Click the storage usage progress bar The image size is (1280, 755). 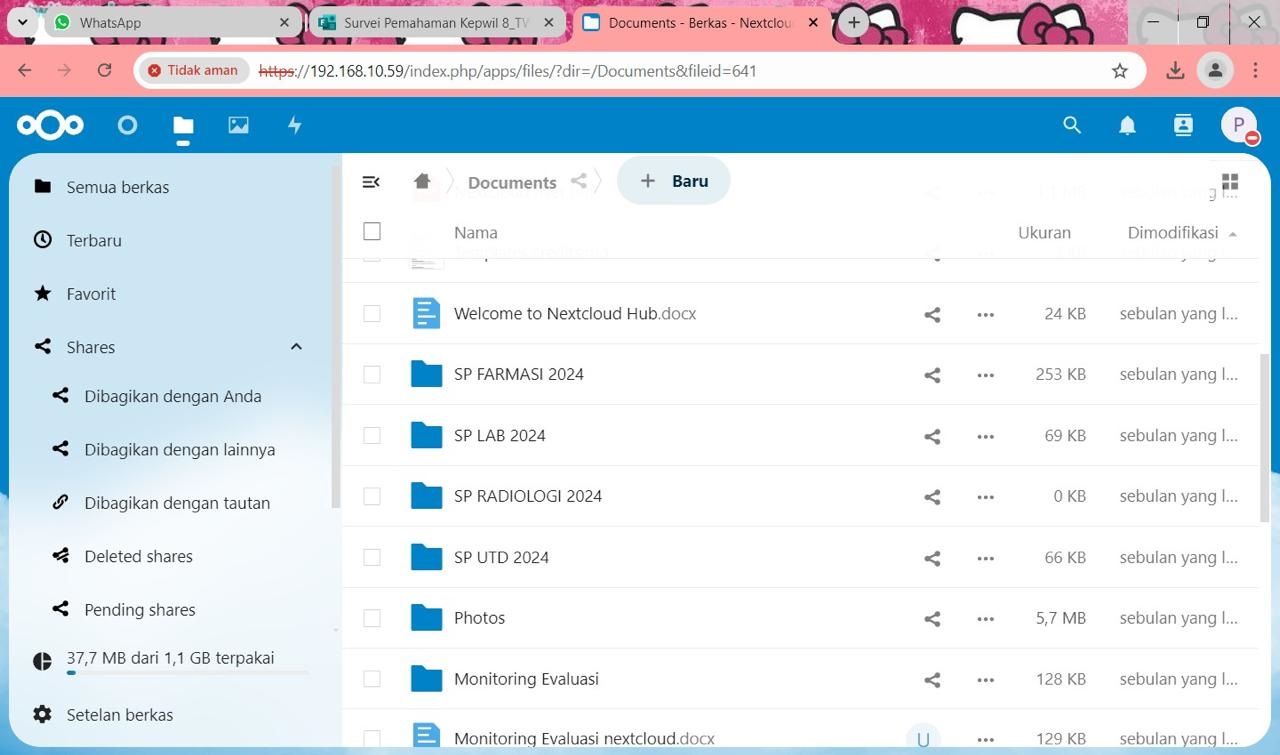tap(188, 673)
